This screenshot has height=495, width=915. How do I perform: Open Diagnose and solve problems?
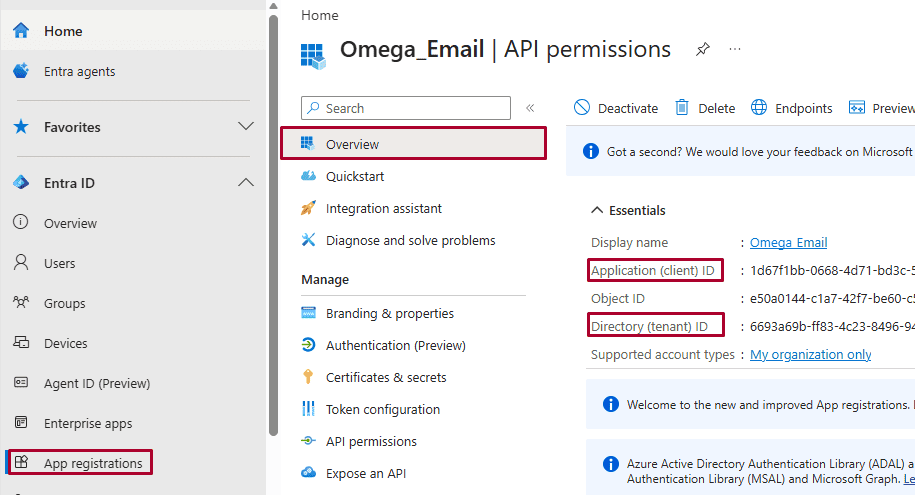click(x=413, y=240)
